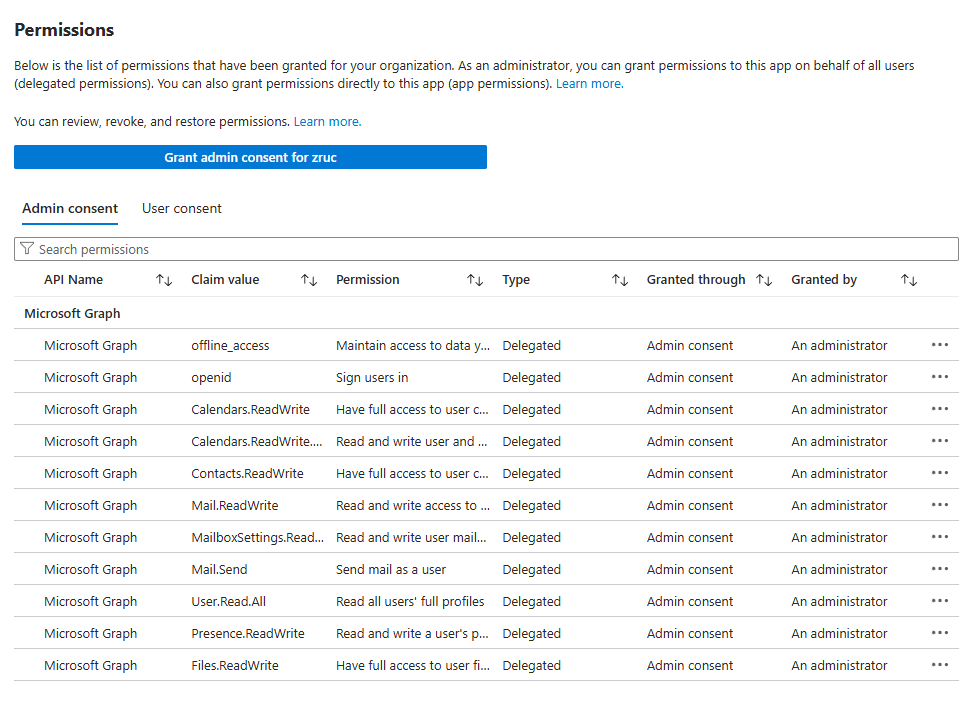974x701 pixels.
Task: Open Learn more link about revoking permissions
Action: [x=327, y=122]
